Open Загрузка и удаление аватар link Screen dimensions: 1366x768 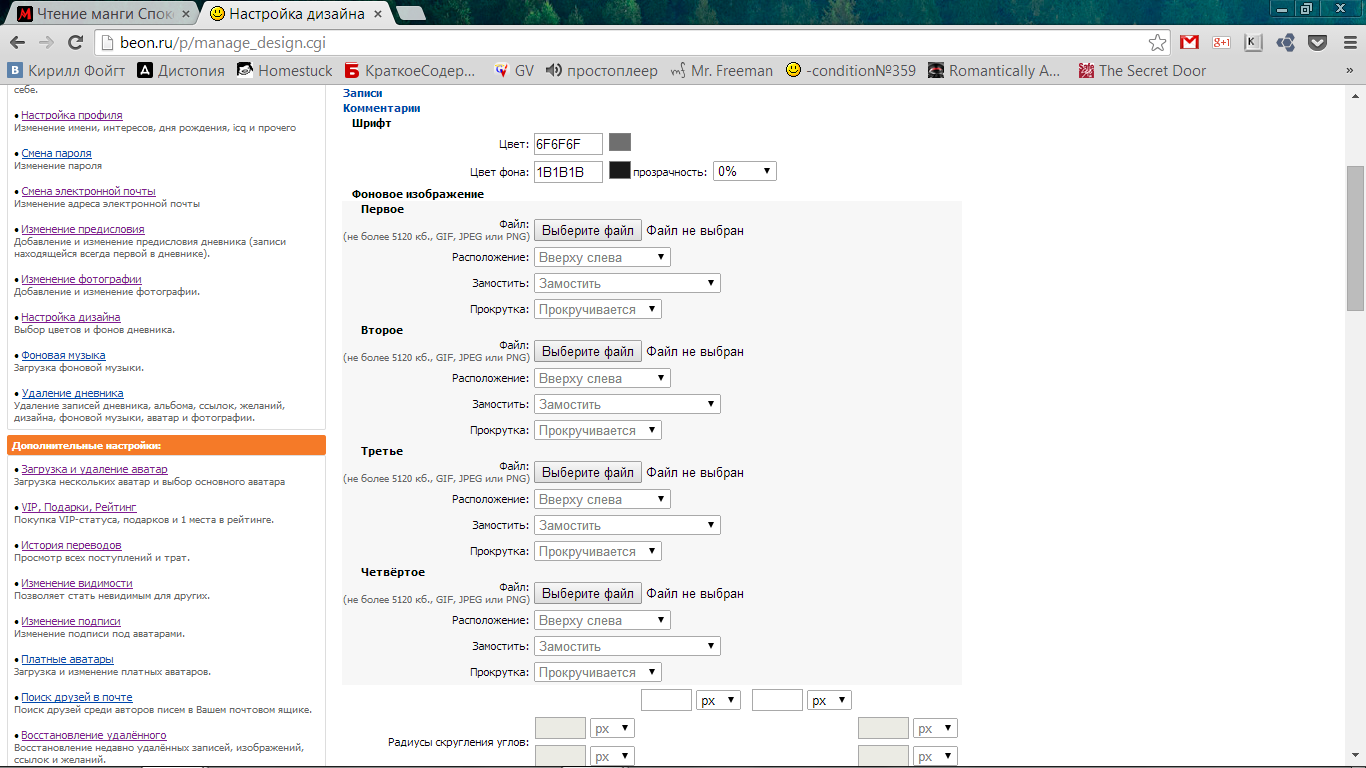click(x=94, y=469)
